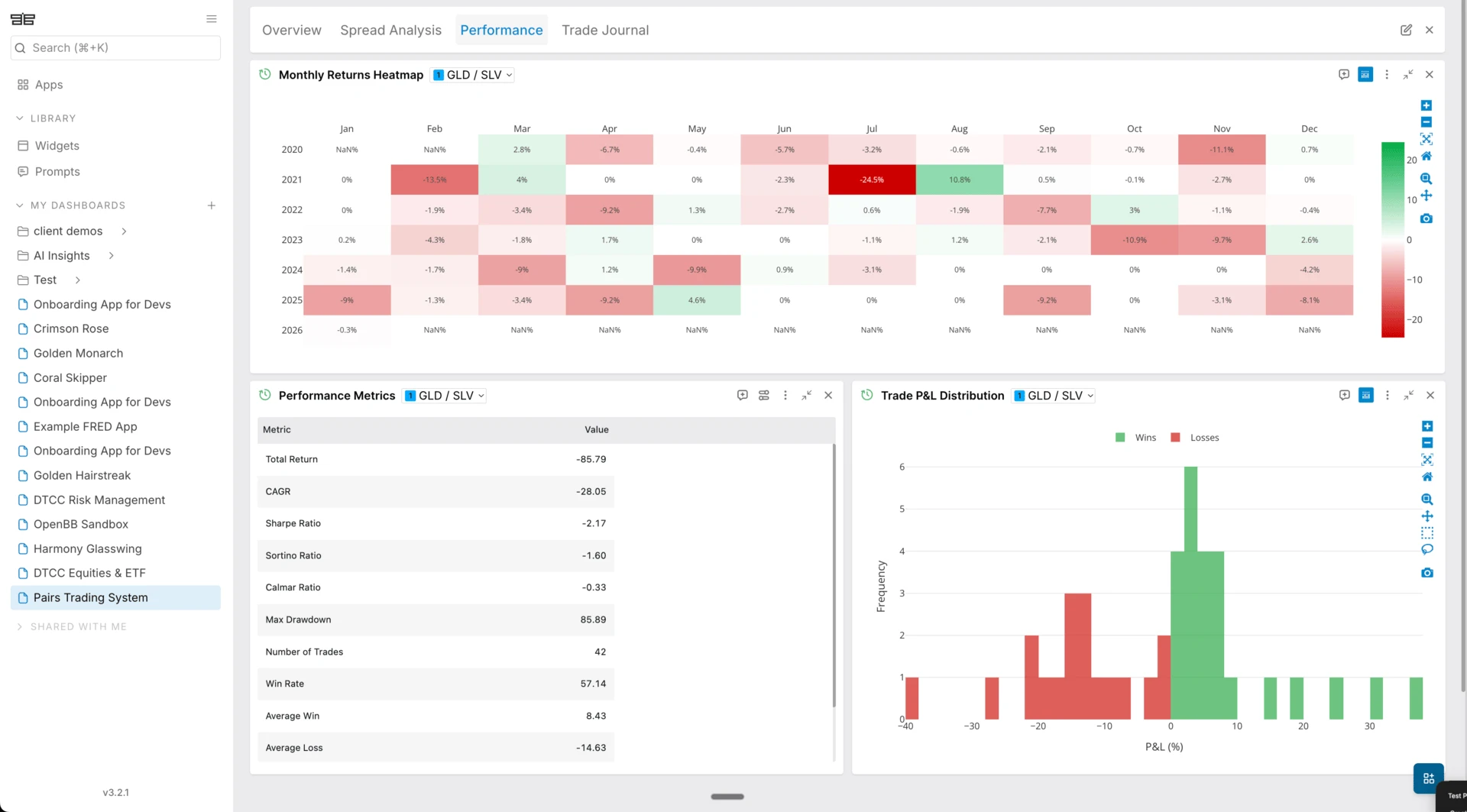Activate zoom tool on P&L distribution chart
Image resolution: width=1467 pixels, height=812 pixels.
pyautogui.click(x=1427, y=499)
